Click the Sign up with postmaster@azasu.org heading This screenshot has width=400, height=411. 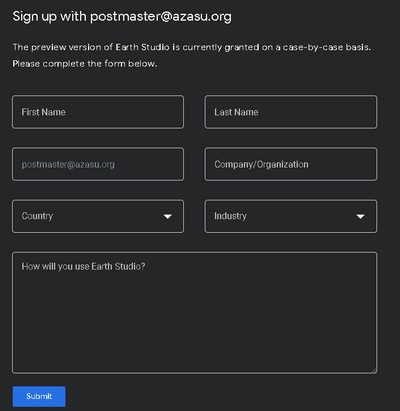122,17
